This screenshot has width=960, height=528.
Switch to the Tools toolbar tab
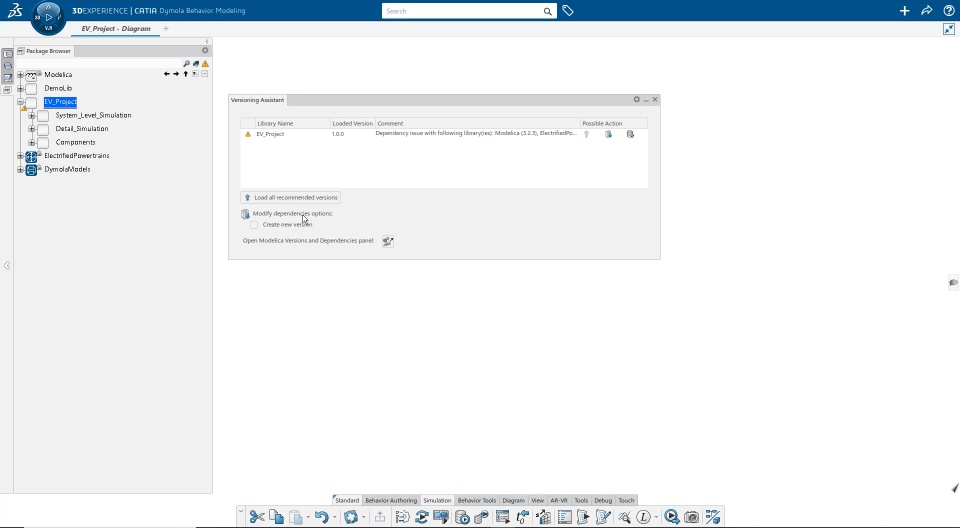(x=580, y=500)
